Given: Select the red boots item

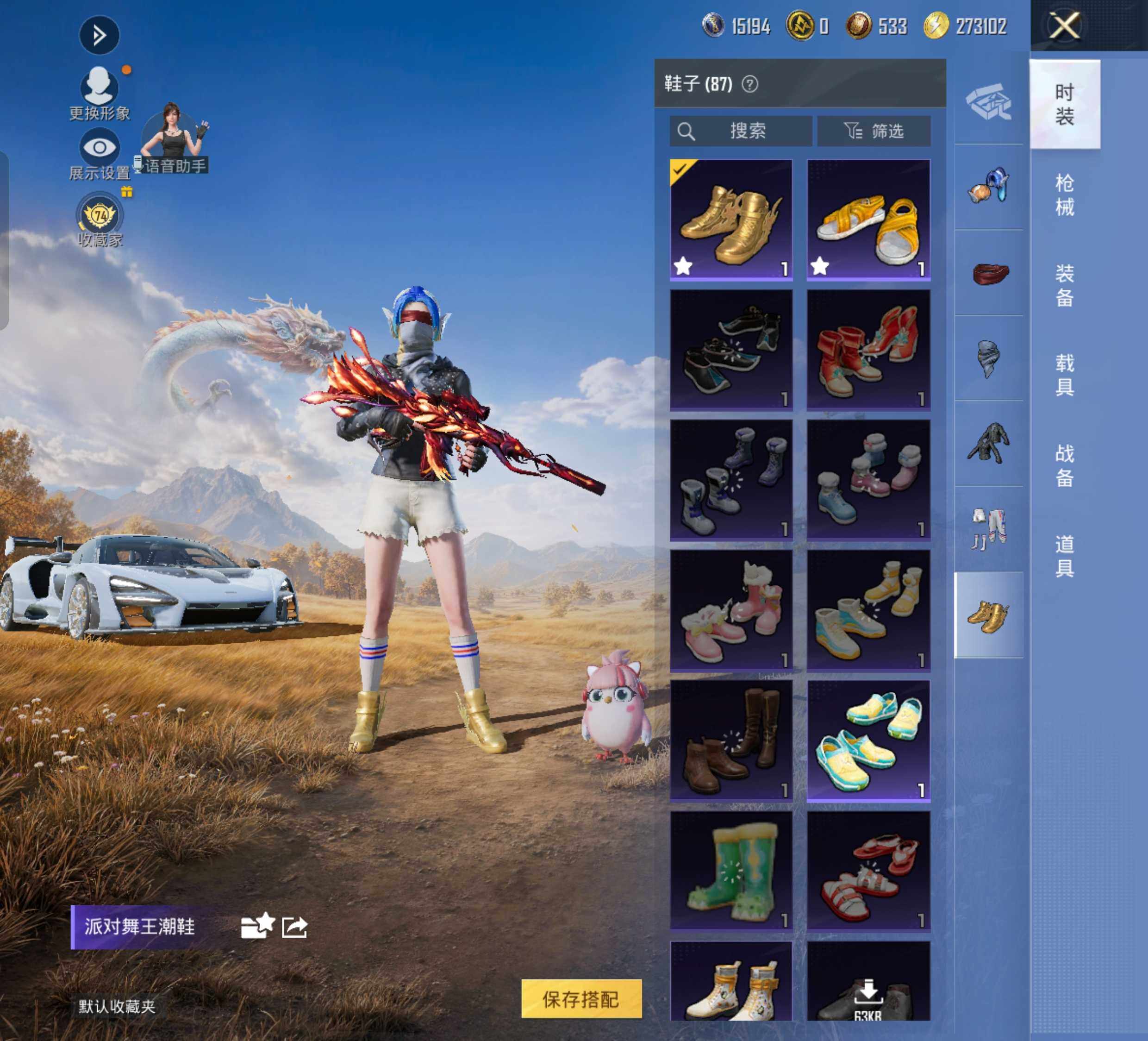Looking at the screenshot, I should click(868, 350).
